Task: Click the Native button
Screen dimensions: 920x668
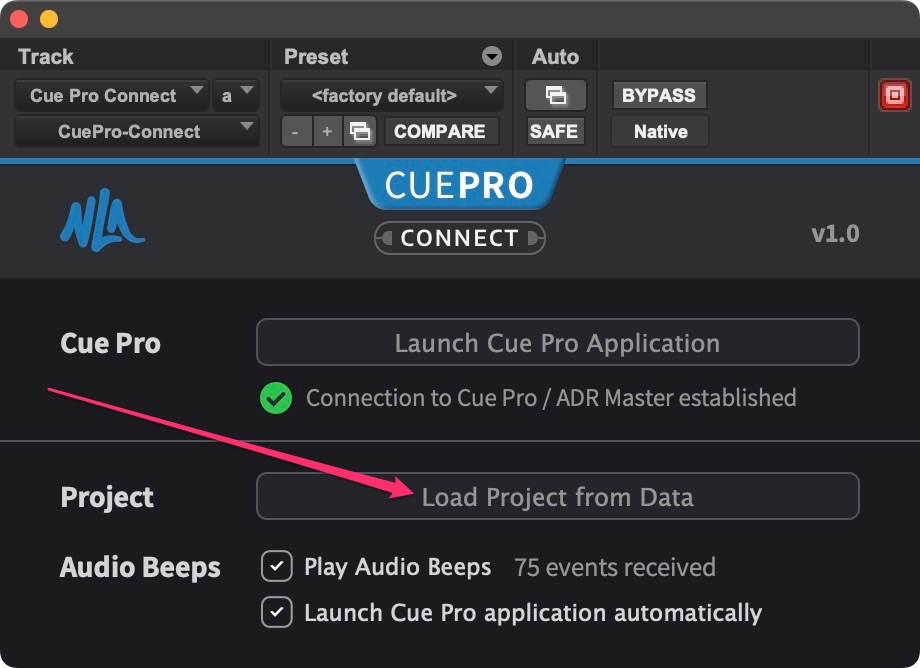Action: [x=660, y=131]
